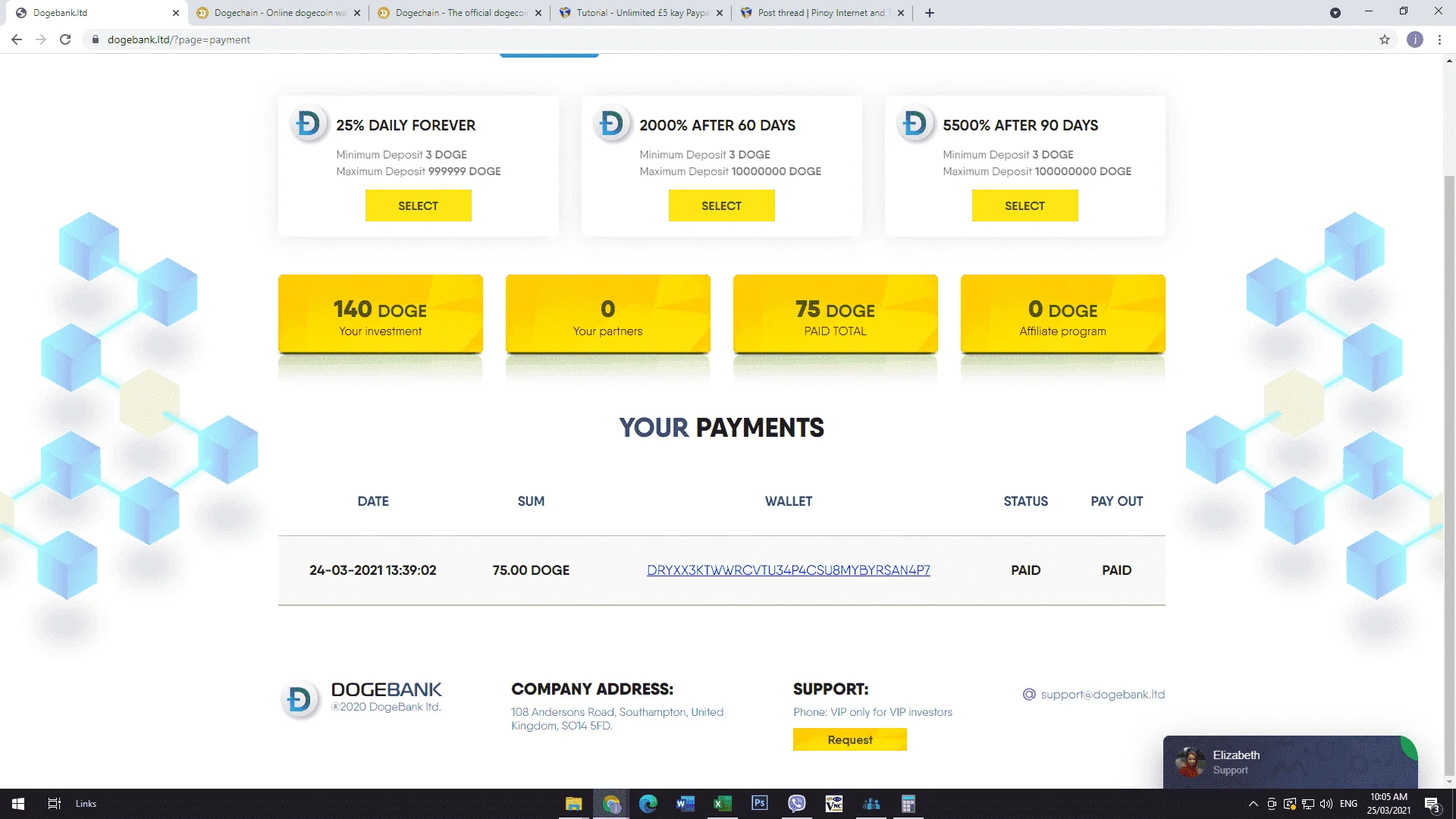This screenshot has width=1456, height=819.
Task: Open the Chrome three-dot menu
Action: point(1439,39)
